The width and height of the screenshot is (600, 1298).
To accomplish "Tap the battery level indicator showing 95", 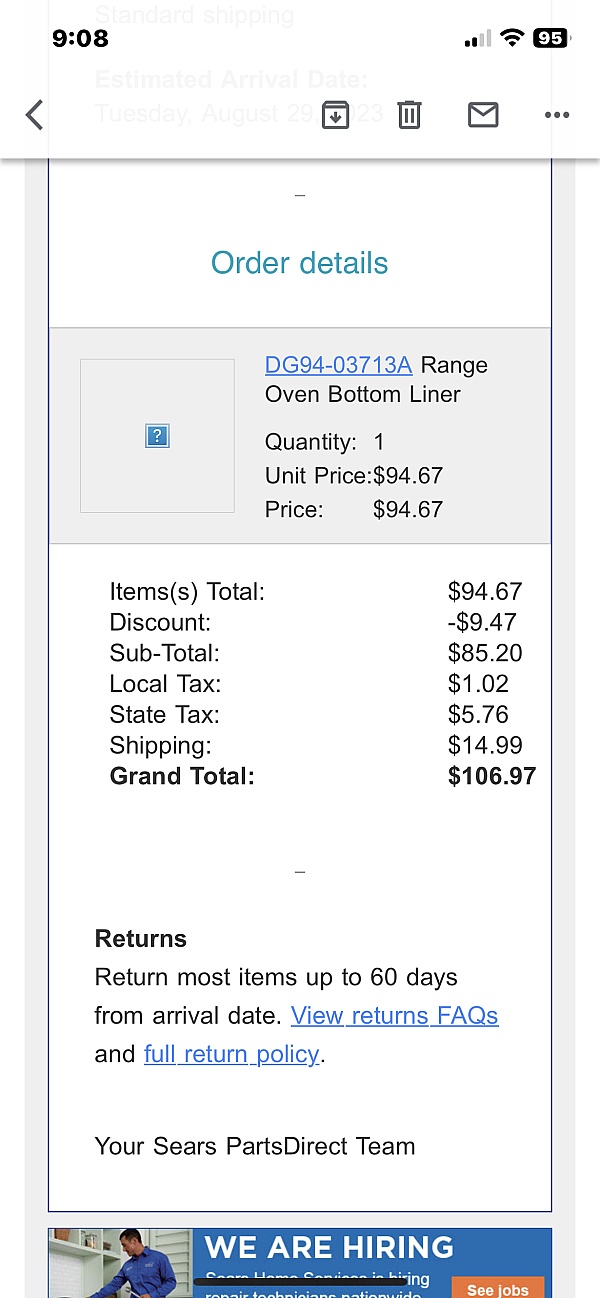I will 548,38.
